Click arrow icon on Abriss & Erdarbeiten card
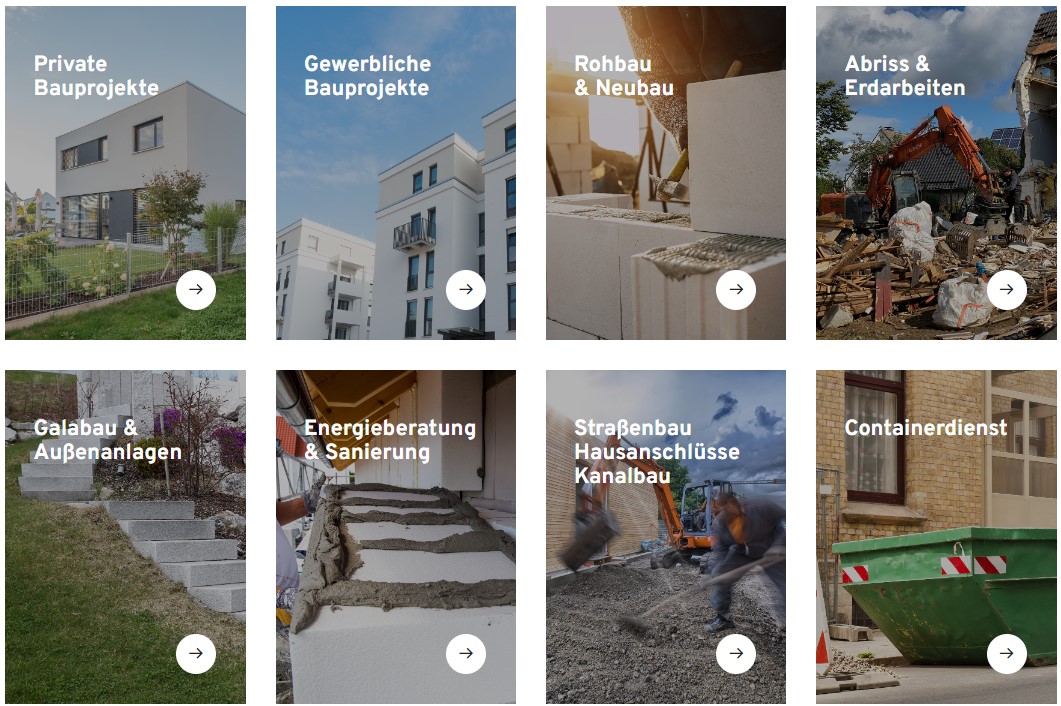Viewport: 1061px width, 706px height. [1006, 289]
